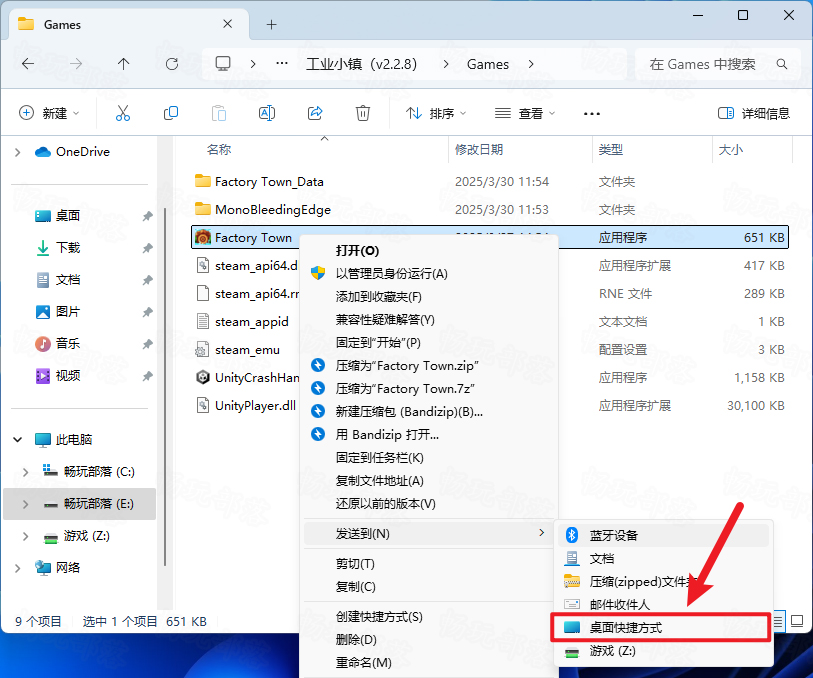The image size is (813, 678).
Task: Click the Share icon in toolbar
Action: click(x=315, y=113)
